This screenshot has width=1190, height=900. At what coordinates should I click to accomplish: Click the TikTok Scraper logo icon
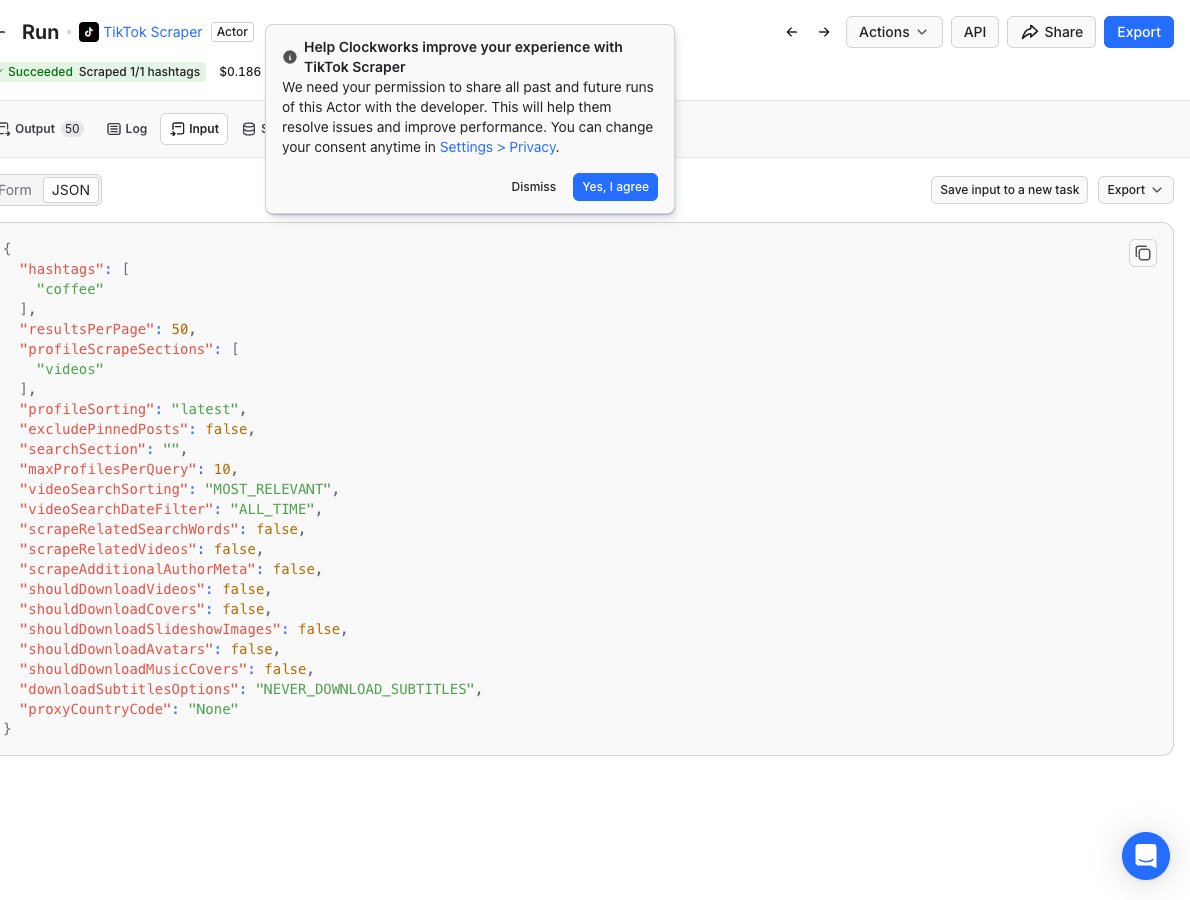pyautogui.click(x=89, y=32)
